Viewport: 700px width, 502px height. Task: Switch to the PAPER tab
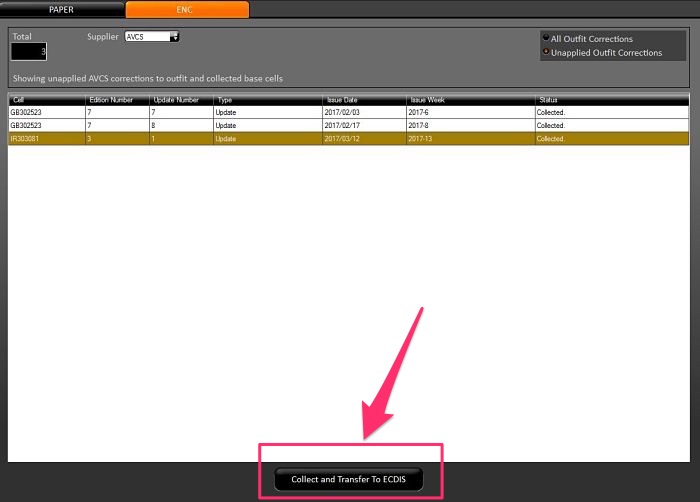61,9
